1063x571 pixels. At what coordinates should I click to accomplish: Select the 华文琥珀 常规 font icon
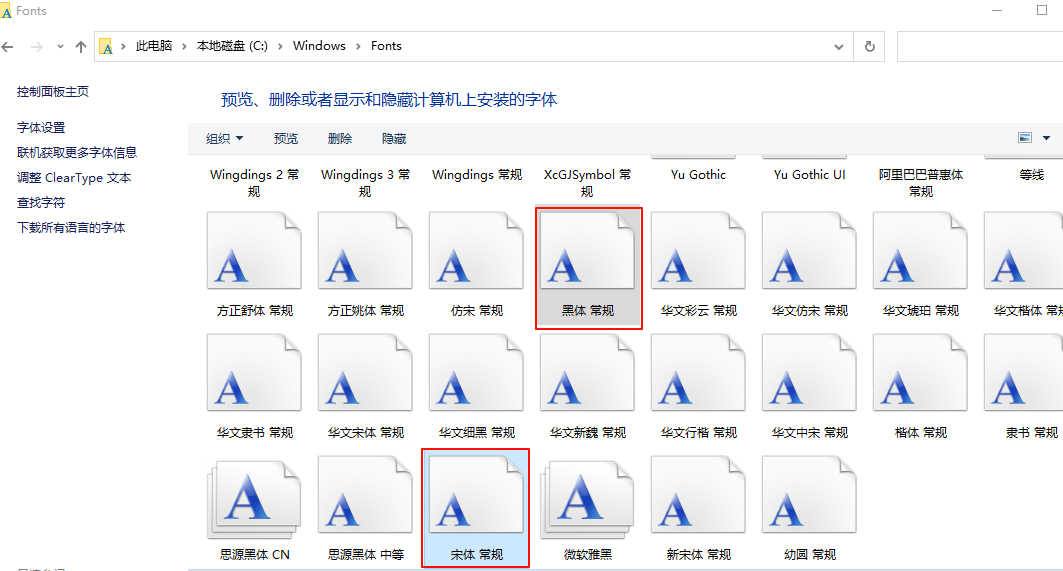coord(921,251)
